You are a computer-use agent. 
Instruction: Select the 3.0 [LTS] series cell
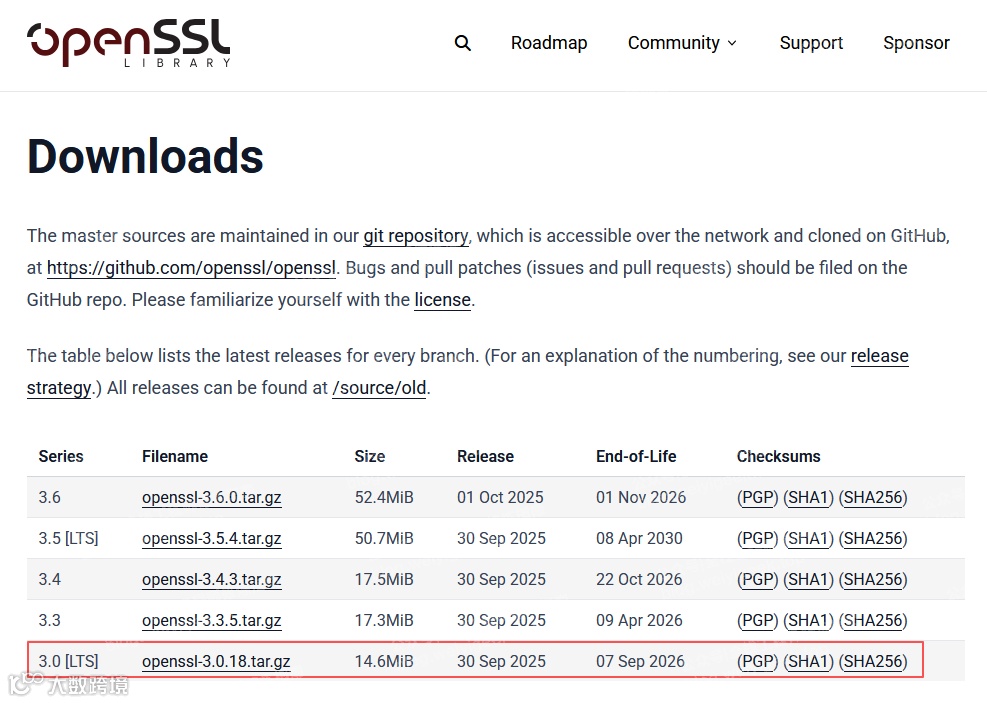[69, 661]
